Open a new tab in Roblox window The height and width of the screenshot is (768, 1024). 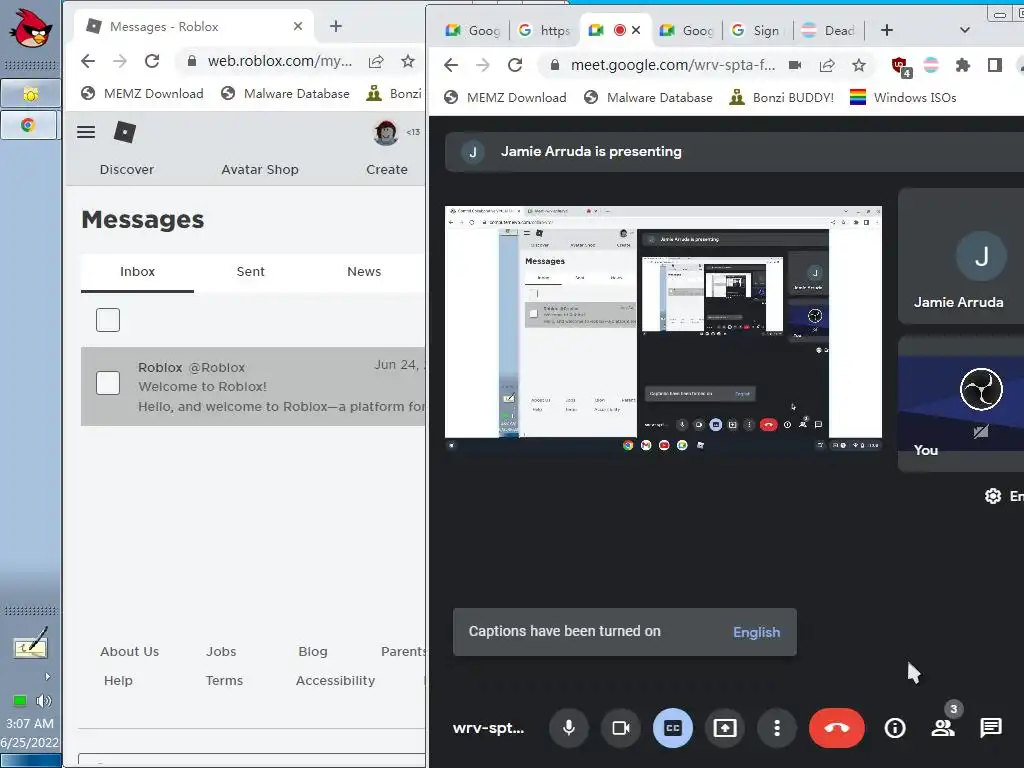click(336, 26)
